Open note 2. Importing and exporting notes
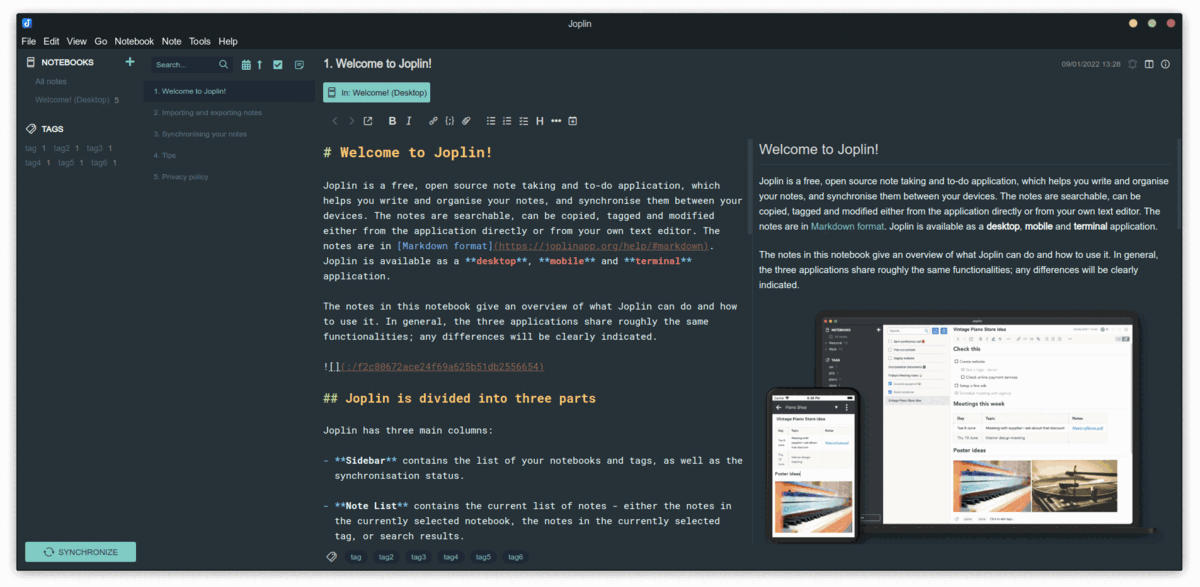1200x587 pixels. click(x=230, y=113)
